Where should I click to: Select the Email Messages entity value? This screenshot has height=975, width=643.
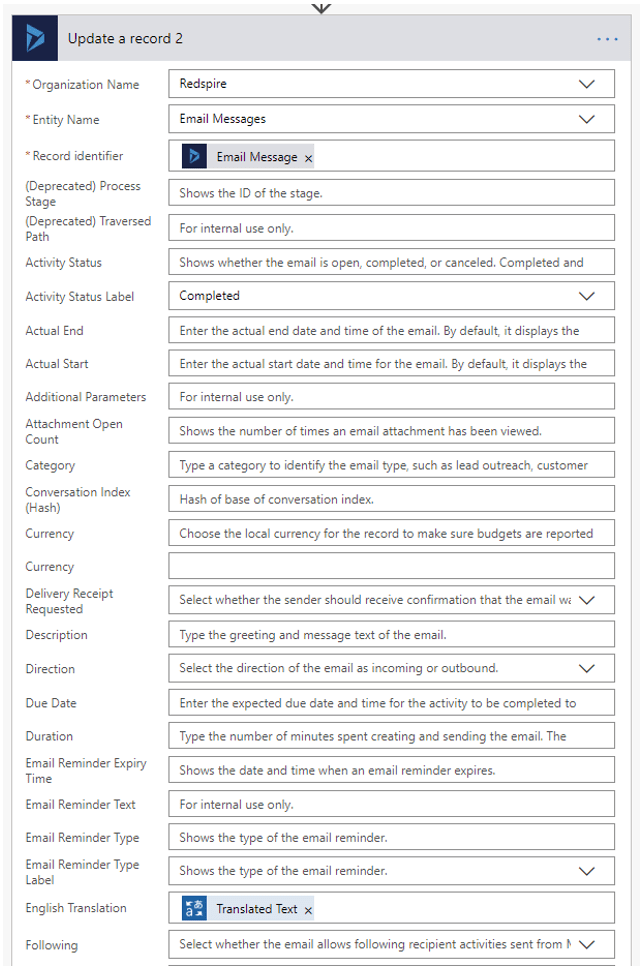coord(223,119)
